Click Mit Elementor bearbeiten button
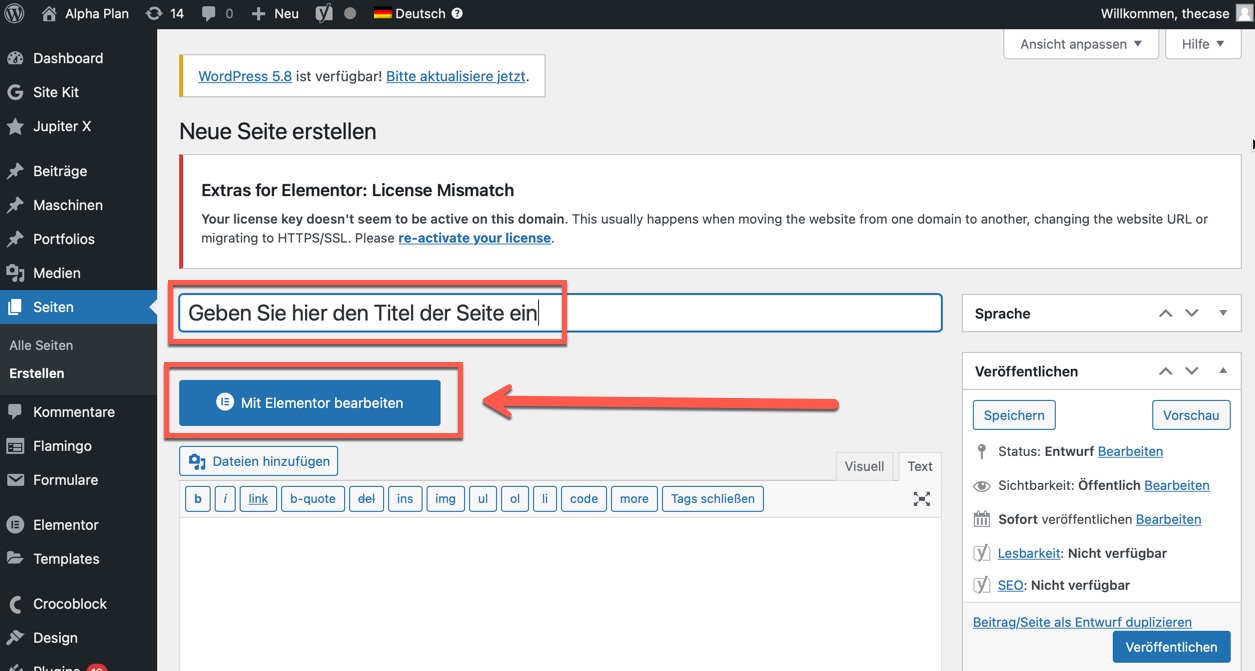 coord(310,403)
